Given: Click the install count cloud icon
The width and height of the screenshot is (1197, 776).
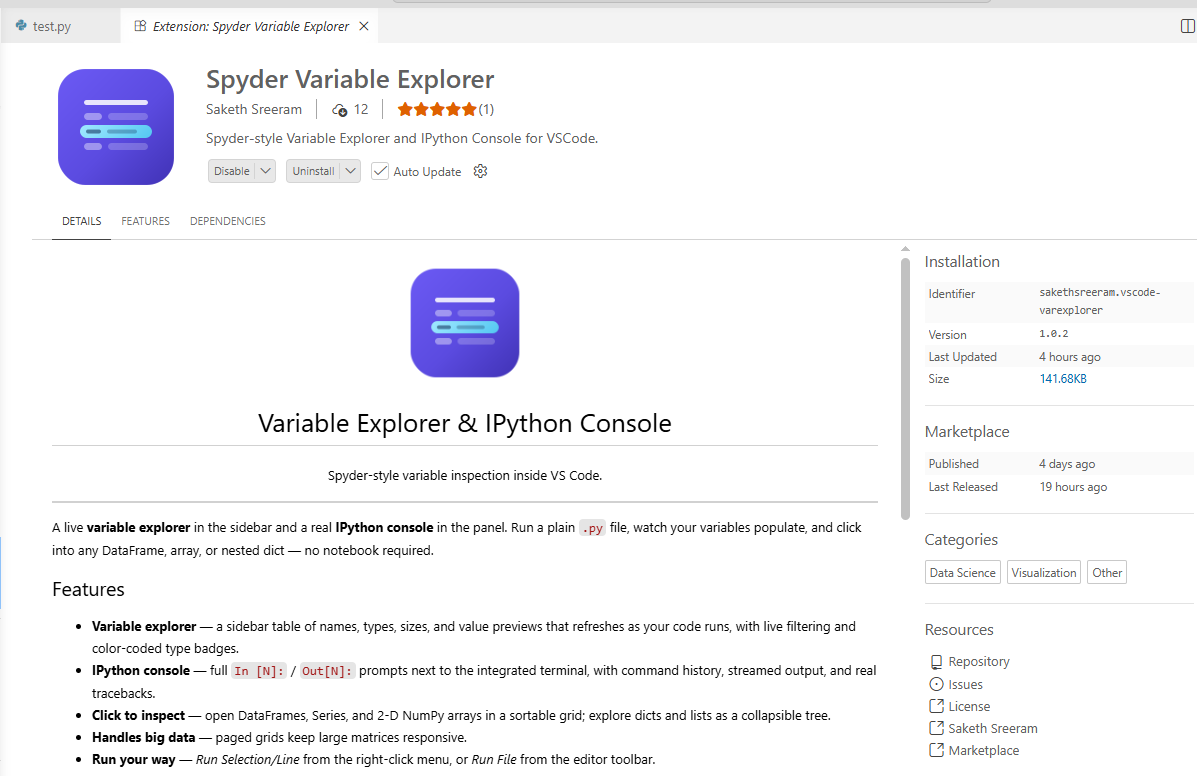Looking at the screenshot, I should [340, 110].
